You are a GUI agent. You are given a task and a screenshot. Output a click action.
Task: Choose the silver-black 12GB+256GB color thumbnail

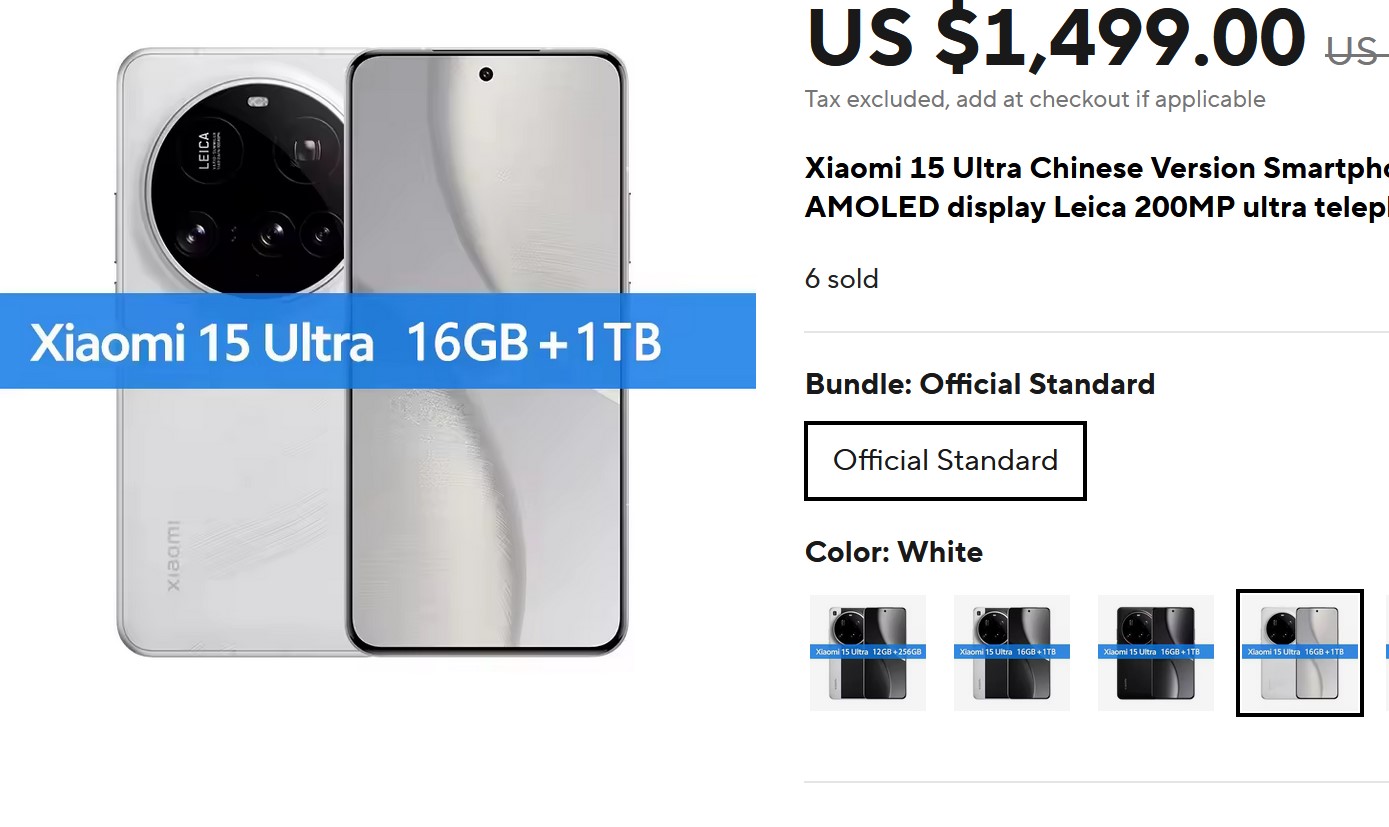(x=868, y=653)
